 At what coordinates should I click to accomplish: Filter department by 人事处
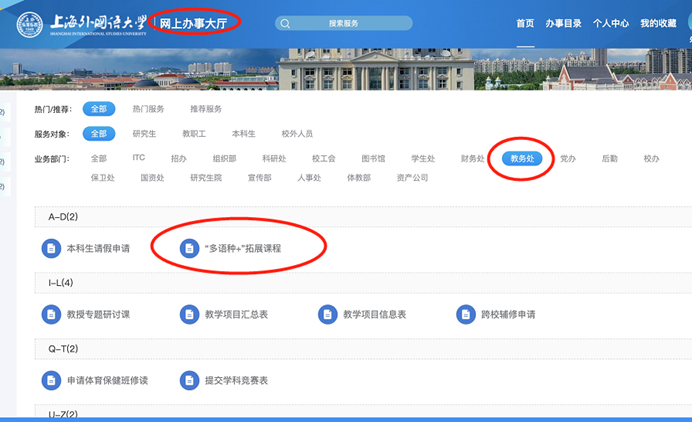click(309, 178)
